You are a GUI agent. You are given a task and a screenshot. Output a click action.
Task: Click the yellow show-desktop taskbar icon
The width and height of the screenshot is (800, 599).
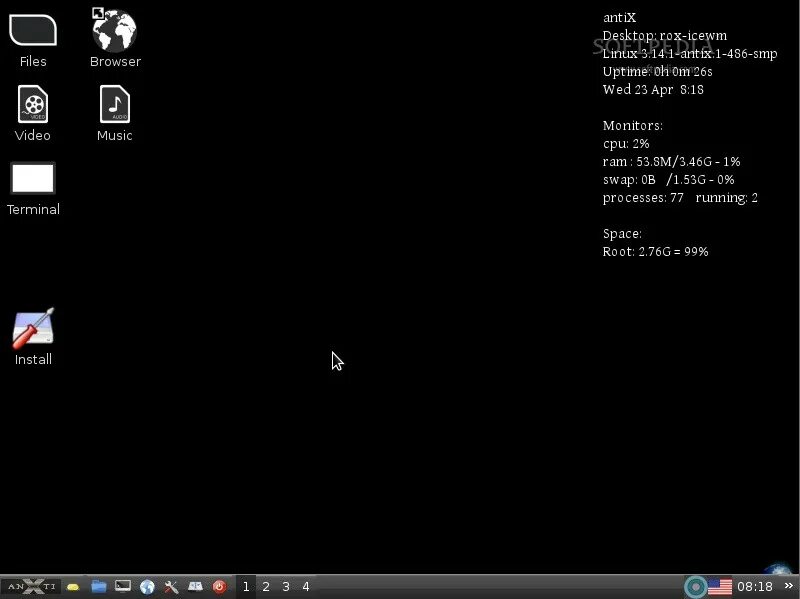(x=73, y=587)
